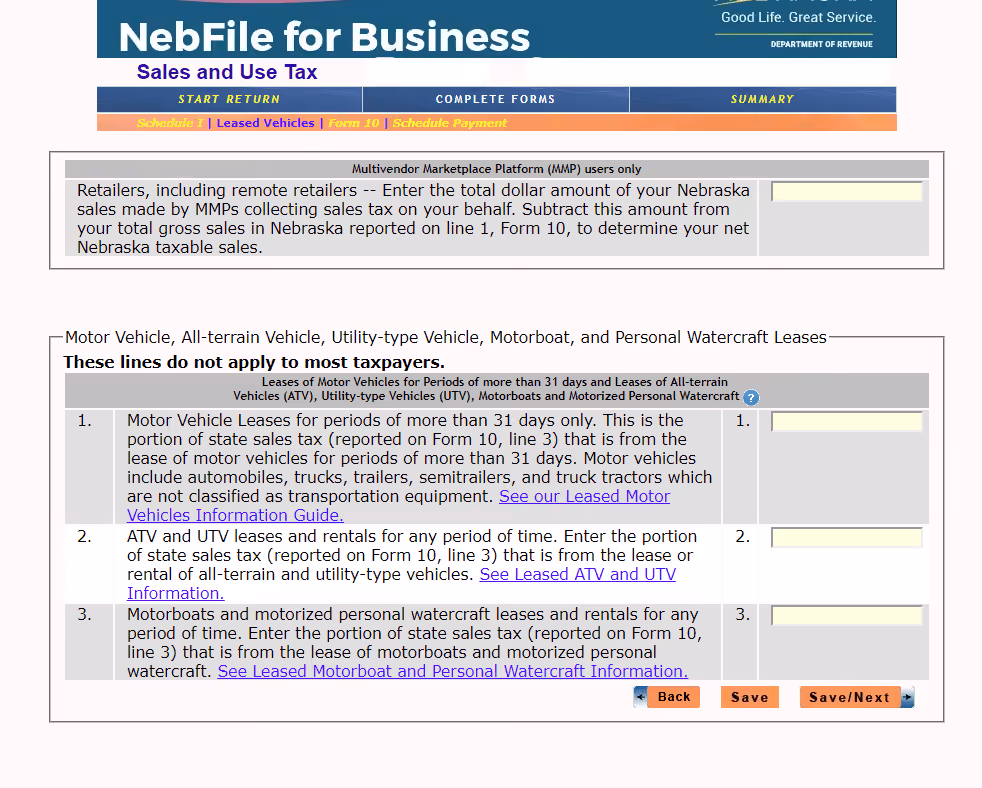Click the Multivendor Marketplace Platform header text
This screenshot has height=788, width=982.
496,169
